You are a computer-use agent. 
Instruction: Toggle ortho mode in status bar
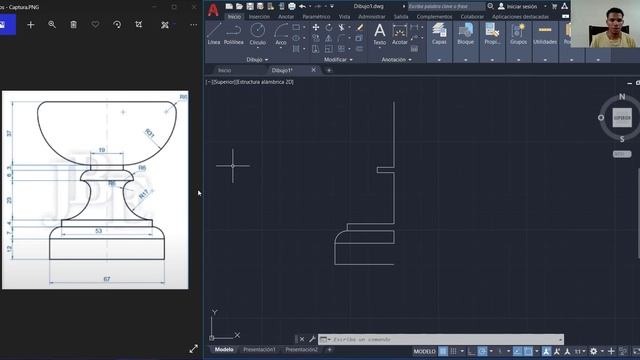pyautogui.click(x=471, y=351)
